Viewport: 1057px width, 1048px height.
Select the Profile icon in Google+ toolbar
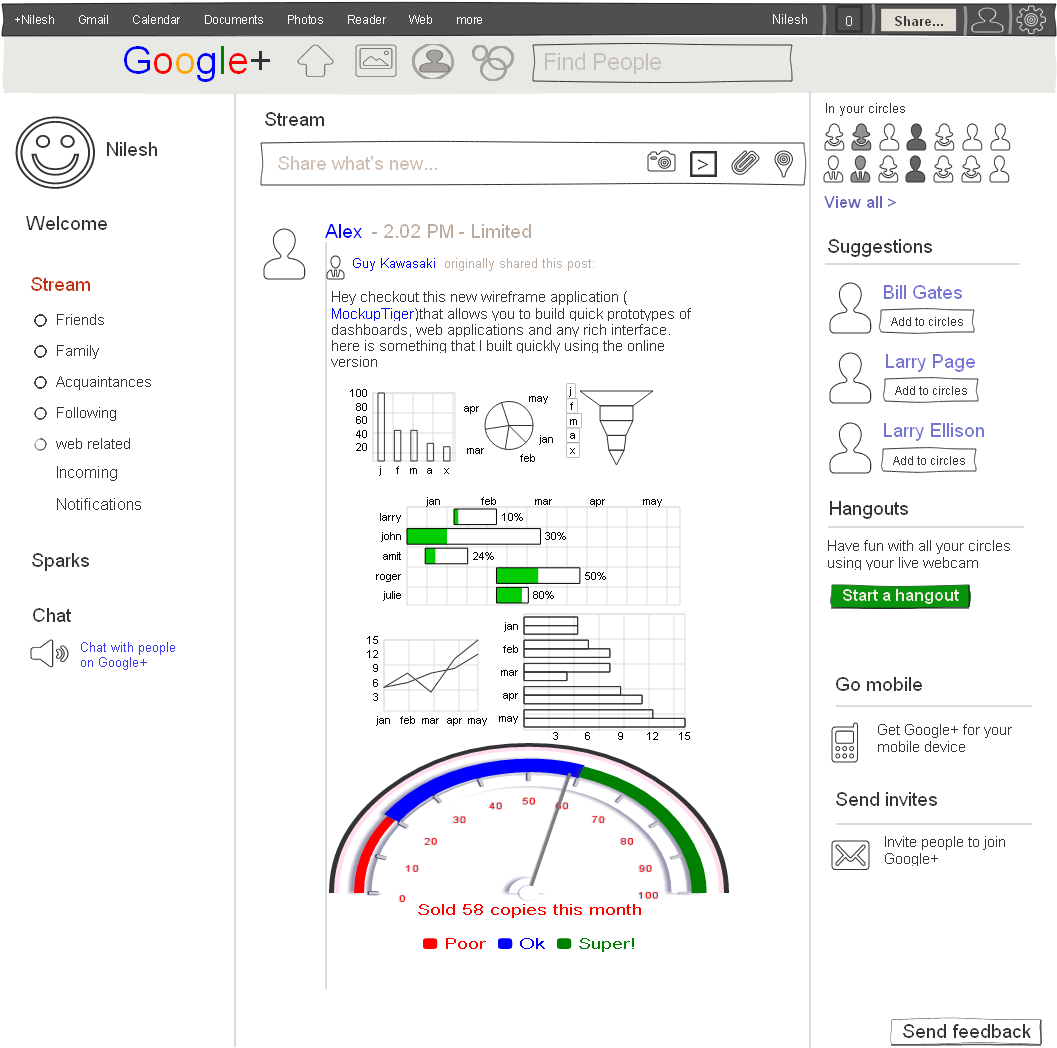(433, 61)
